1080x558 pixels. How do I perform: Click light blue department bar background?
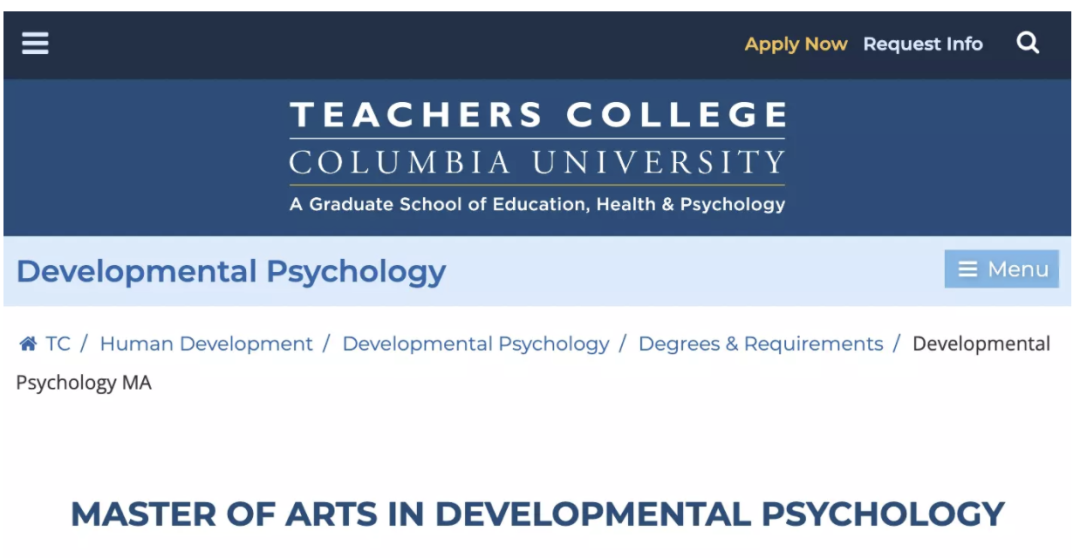pyautogui.click(x=689, y=271)
